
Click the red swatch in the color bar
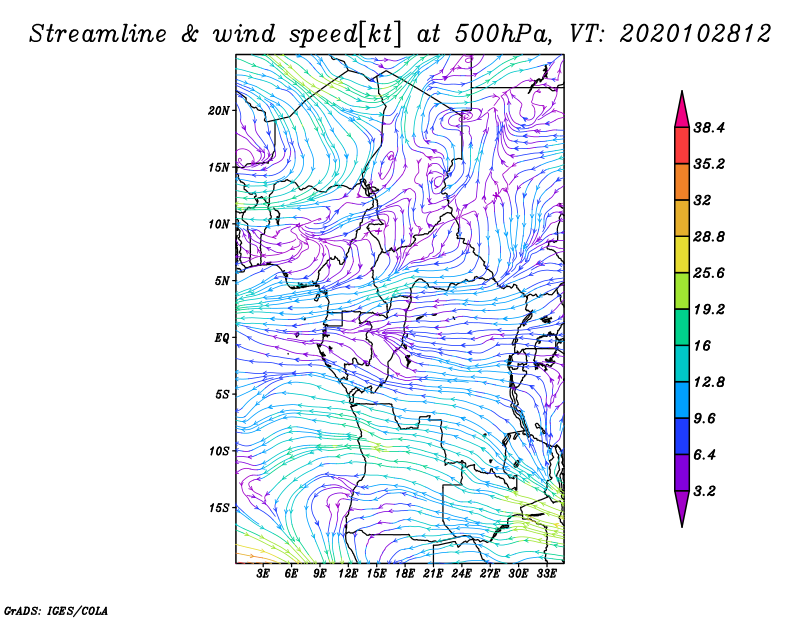[681, 146]
